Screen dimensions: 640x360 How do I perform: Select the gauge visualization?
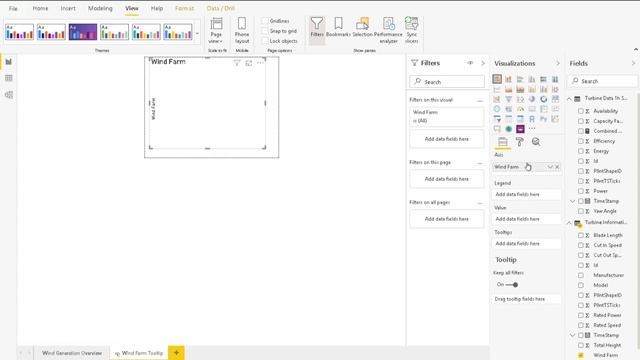[x=520, y=109]
